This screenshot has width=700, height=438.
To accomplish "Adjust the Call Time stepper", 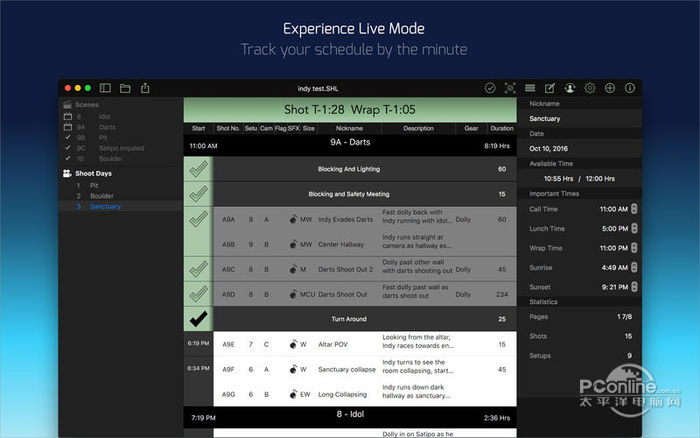I will coord(634,209).
